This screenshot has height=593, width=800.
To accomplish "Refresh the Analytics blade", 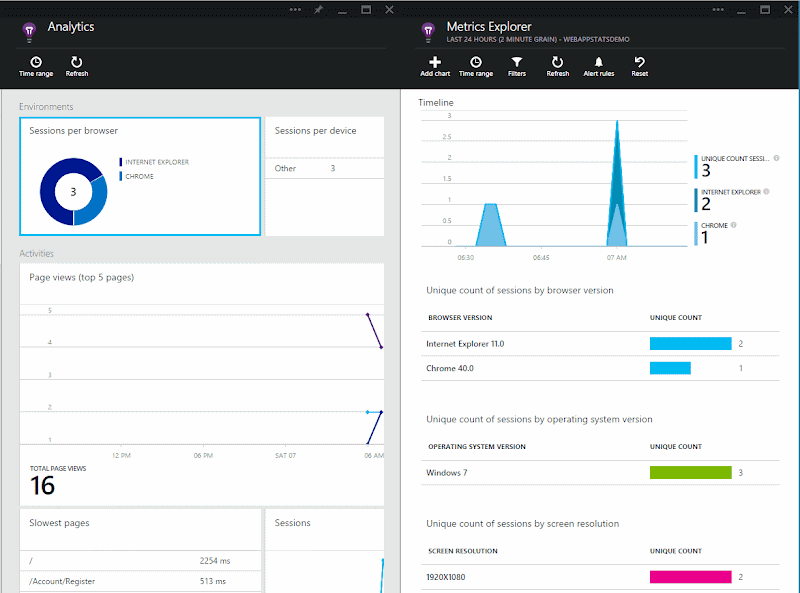I will pyautogui.click(x=77, y=66).
